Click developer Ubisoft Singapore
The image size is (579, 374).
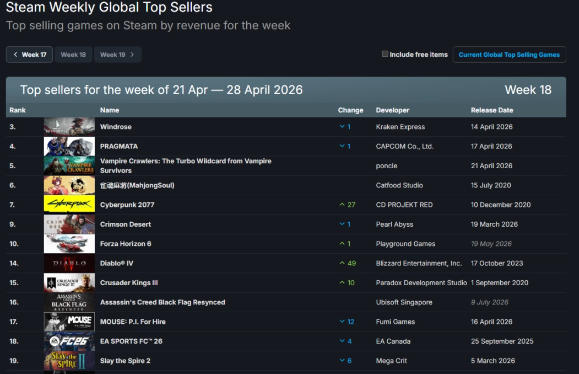pos(404,302)
